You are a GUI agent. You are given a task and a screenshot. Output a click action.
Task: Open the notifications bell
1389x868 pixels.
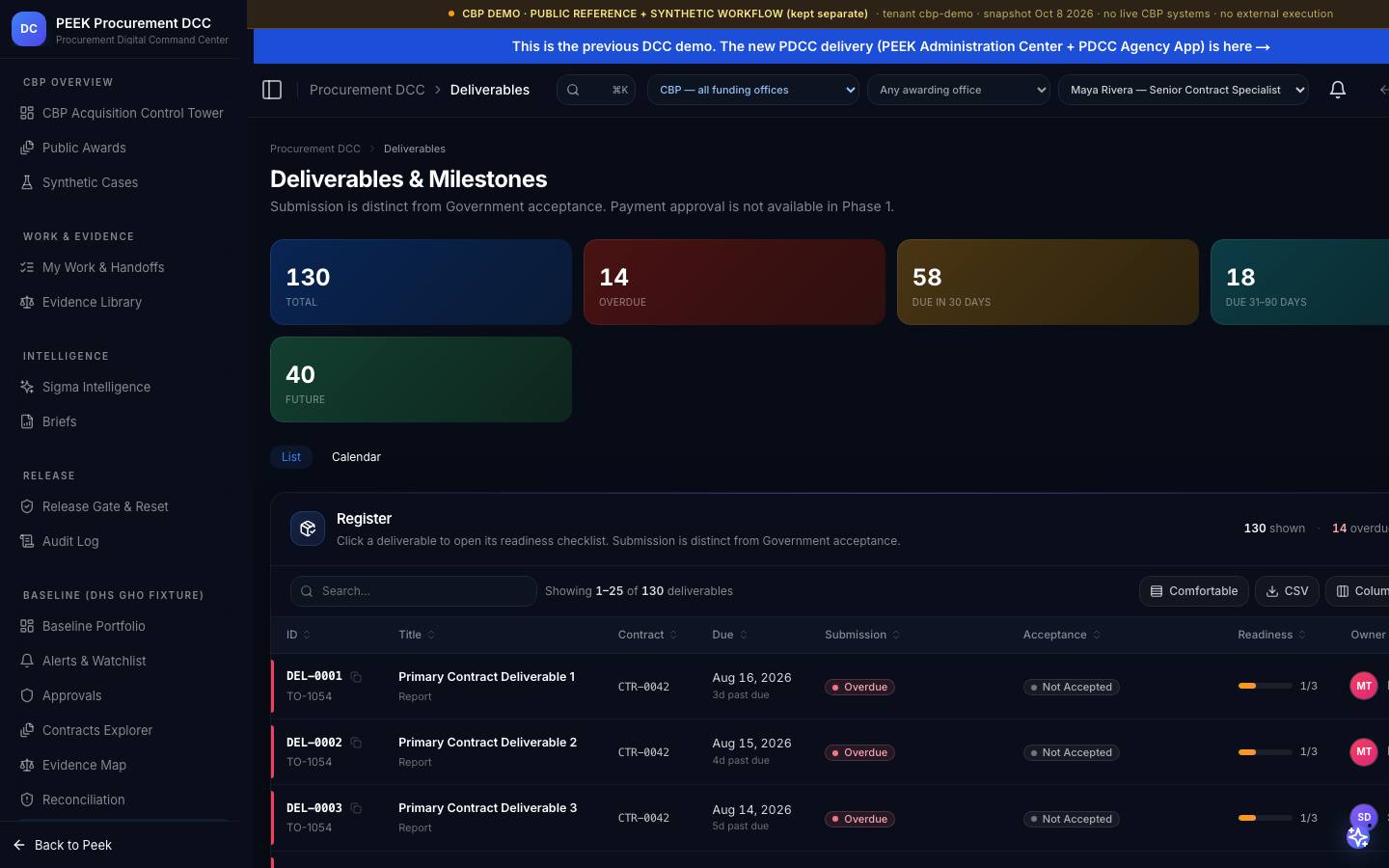[1337, 90]
